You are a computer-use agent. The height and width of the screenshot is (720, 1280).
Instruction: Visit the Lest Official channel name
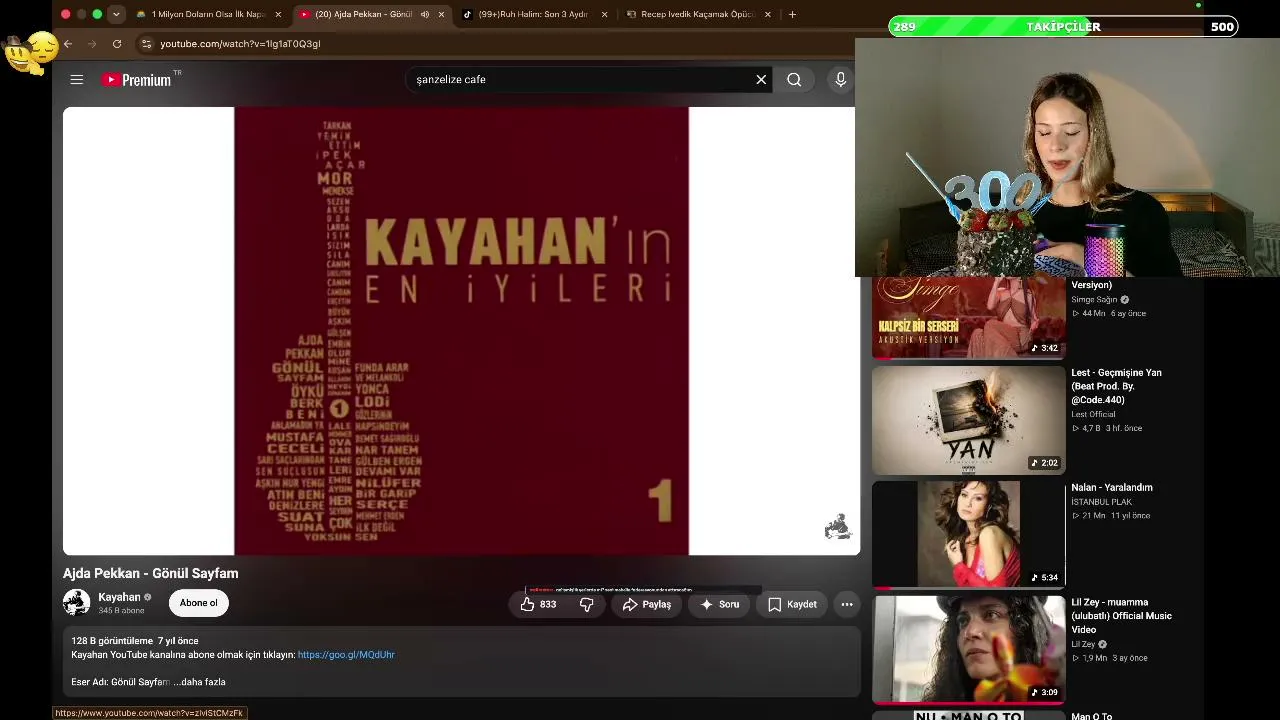(x=1093, y=414)
